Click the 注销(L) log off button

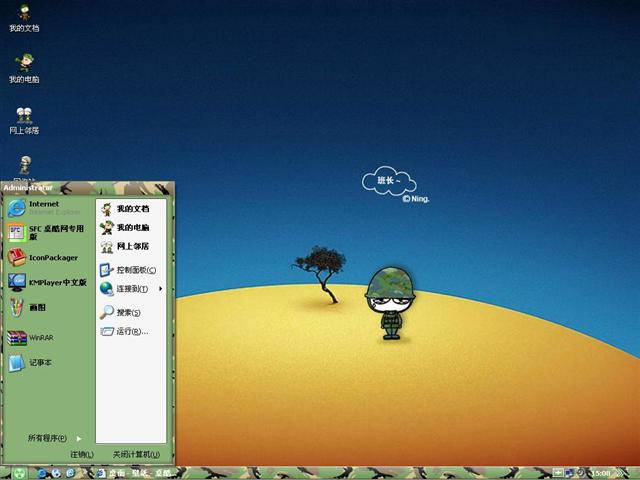82,454
